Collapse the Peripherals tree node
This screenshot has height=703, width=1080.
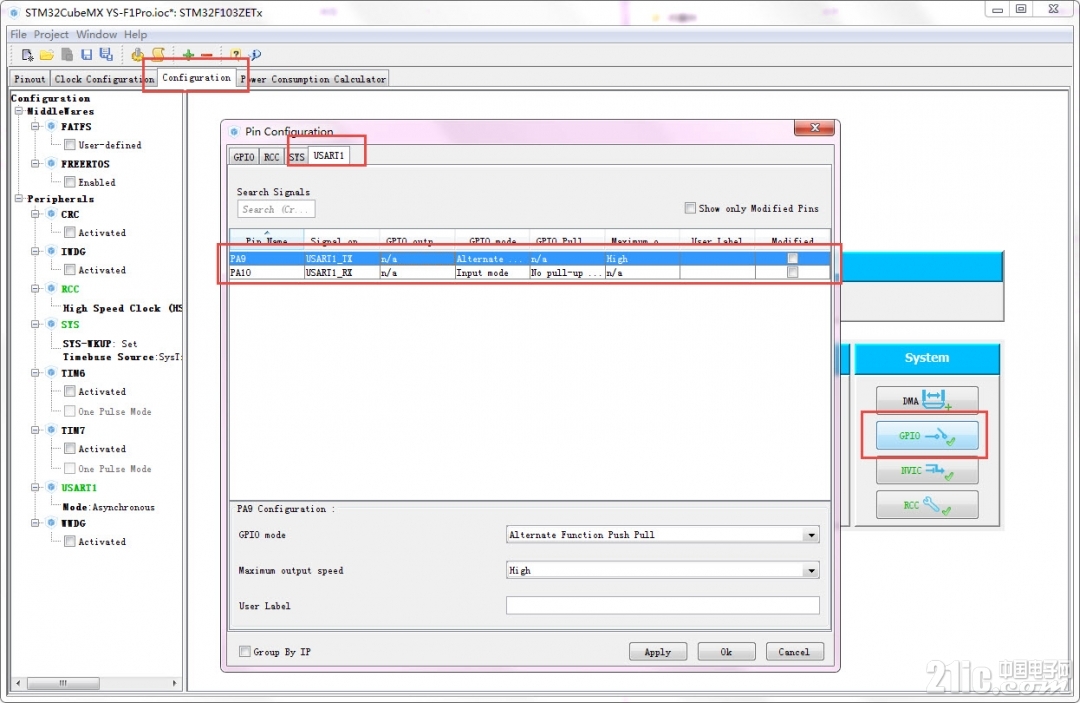click(x=19, y=198)
